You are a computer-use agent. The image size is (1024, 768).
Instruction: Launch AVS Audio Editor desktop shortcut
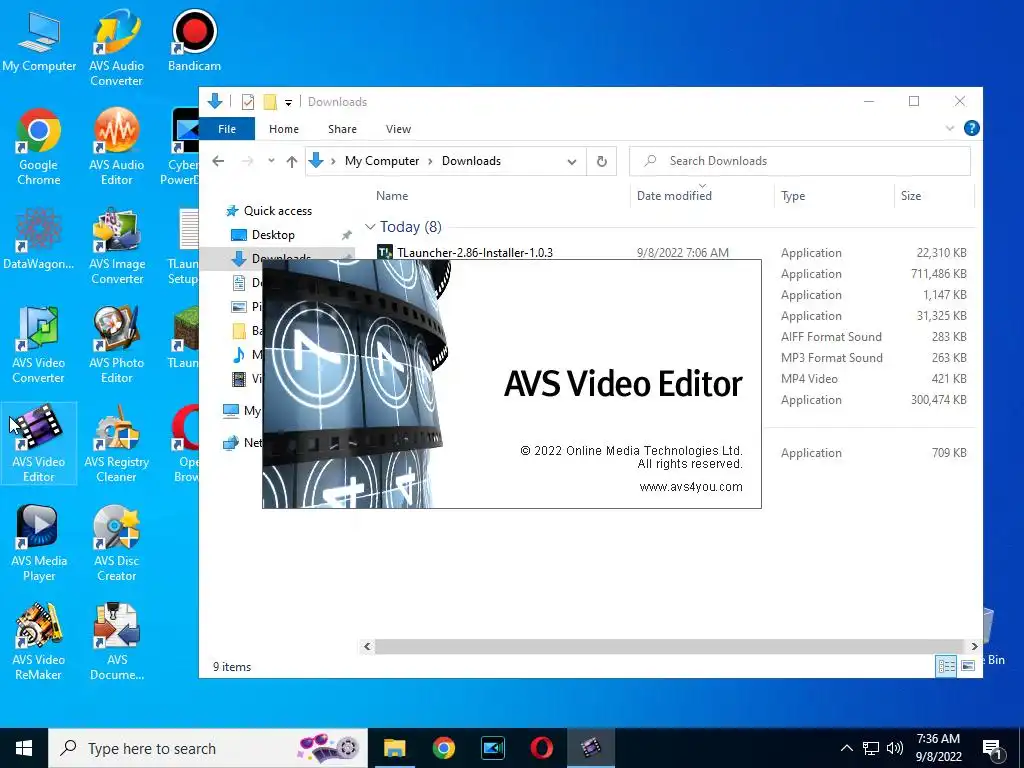coord(116,148)
